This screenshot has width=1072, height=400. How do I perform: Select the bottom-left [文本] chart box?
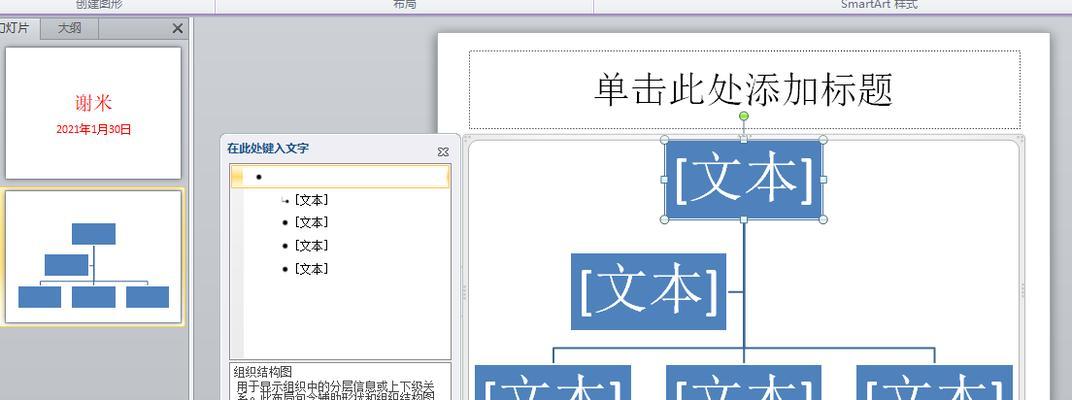[552, 382]
